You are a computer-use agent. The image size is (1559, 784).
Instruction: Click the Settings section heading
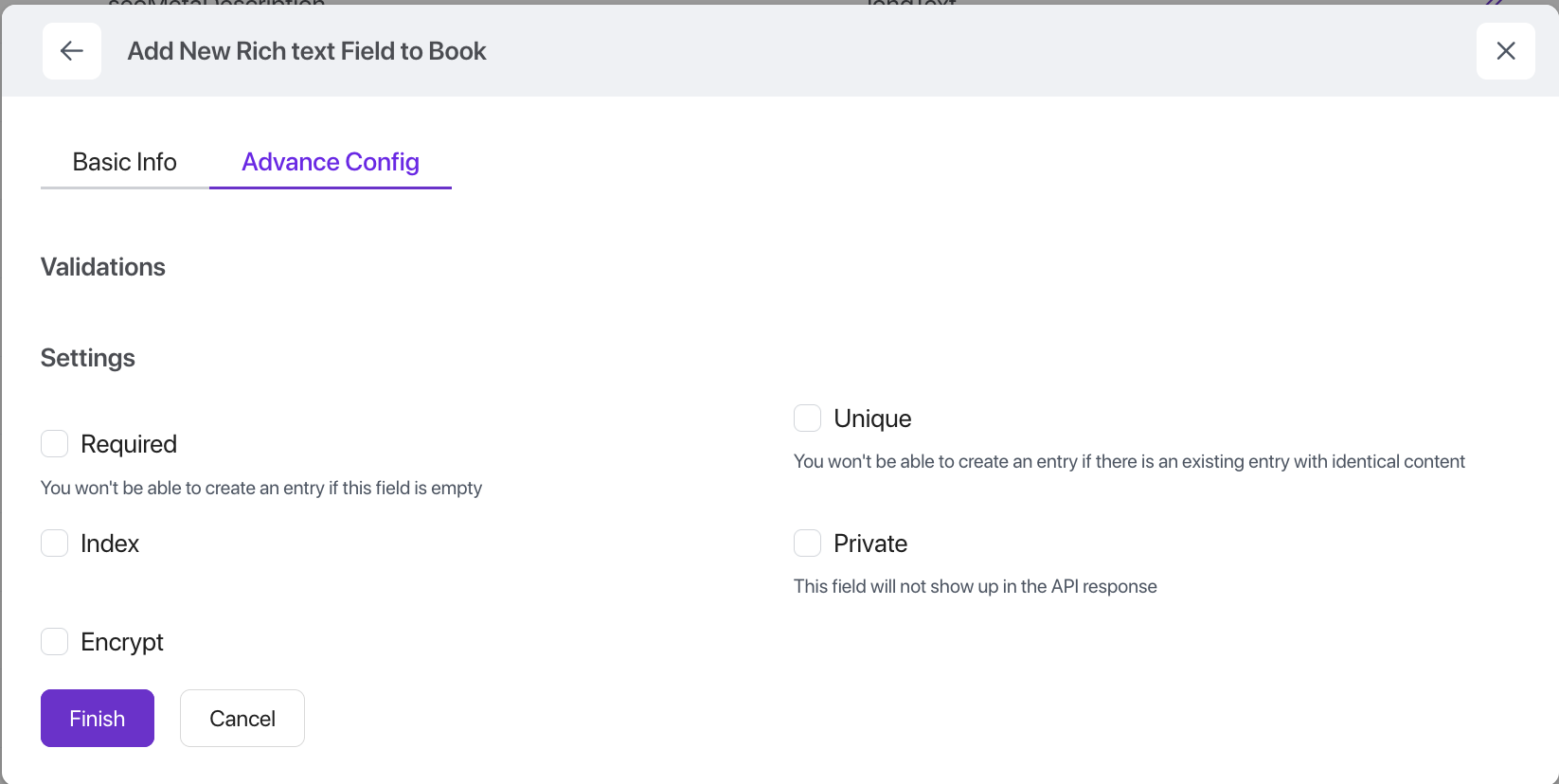pos(88,358)
